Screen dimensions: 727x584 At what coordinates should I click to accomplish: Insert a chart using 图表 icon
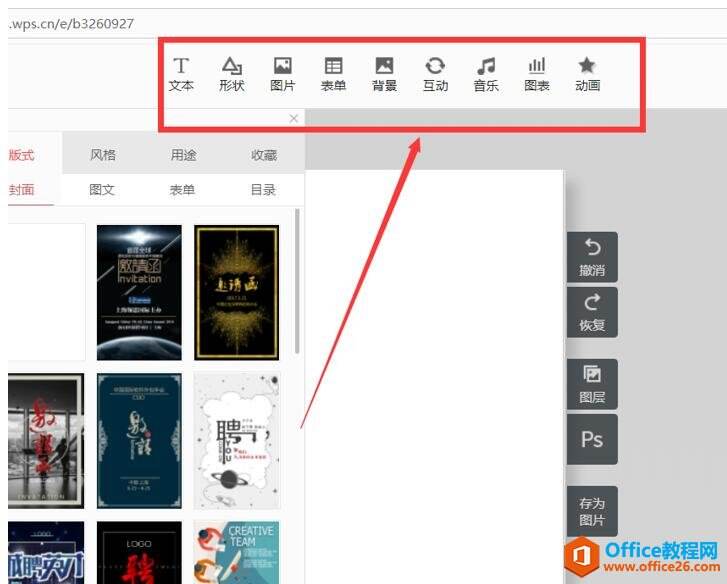pyautogui.click(x=537, y=74)
